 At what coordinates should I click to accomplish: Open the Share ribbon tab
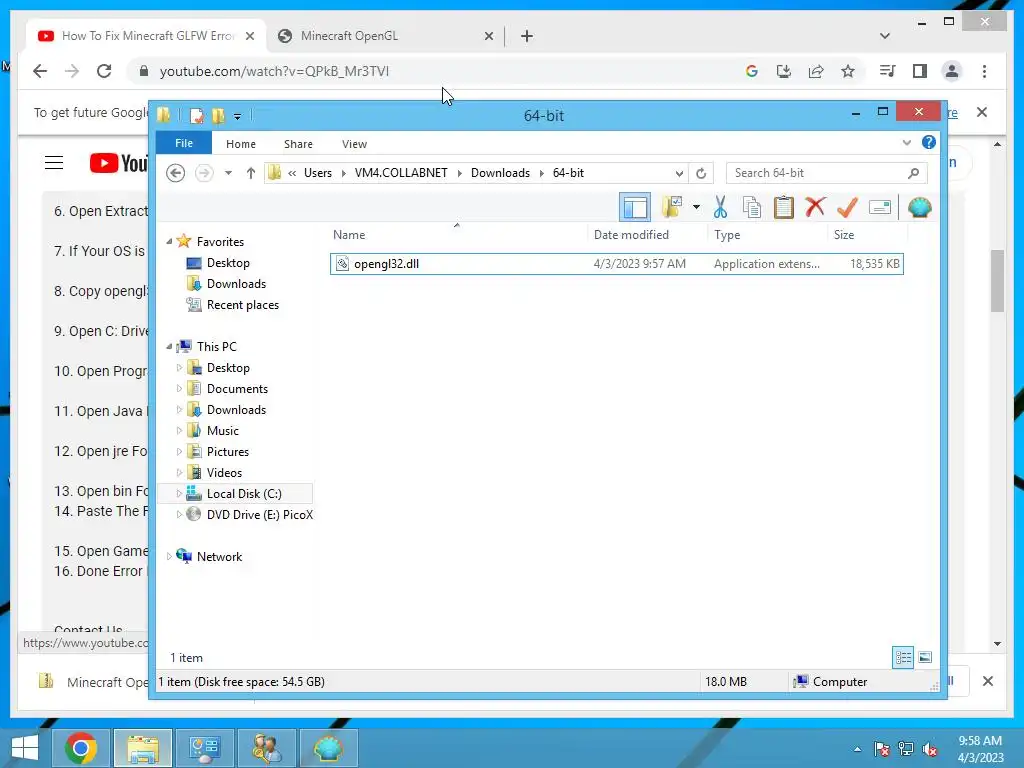tap(298, 144)
